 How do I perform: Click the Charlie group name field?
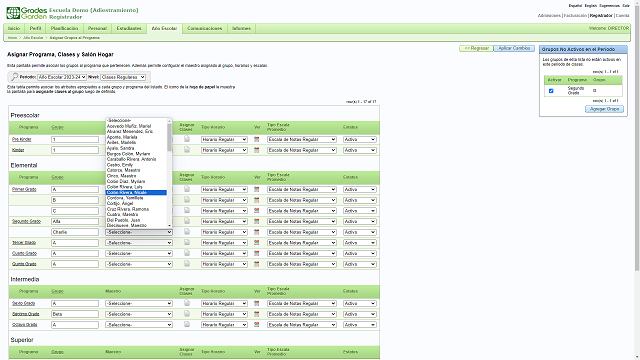pos(75,232)
